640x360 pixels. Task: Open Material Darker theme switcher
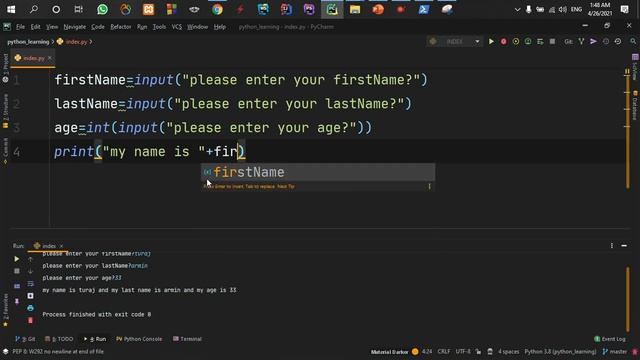[x=394, y=351]
